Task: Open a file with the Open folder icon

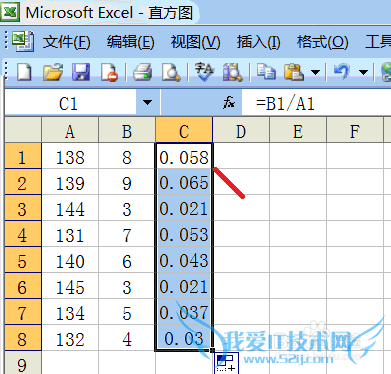Action: (53, 72)
